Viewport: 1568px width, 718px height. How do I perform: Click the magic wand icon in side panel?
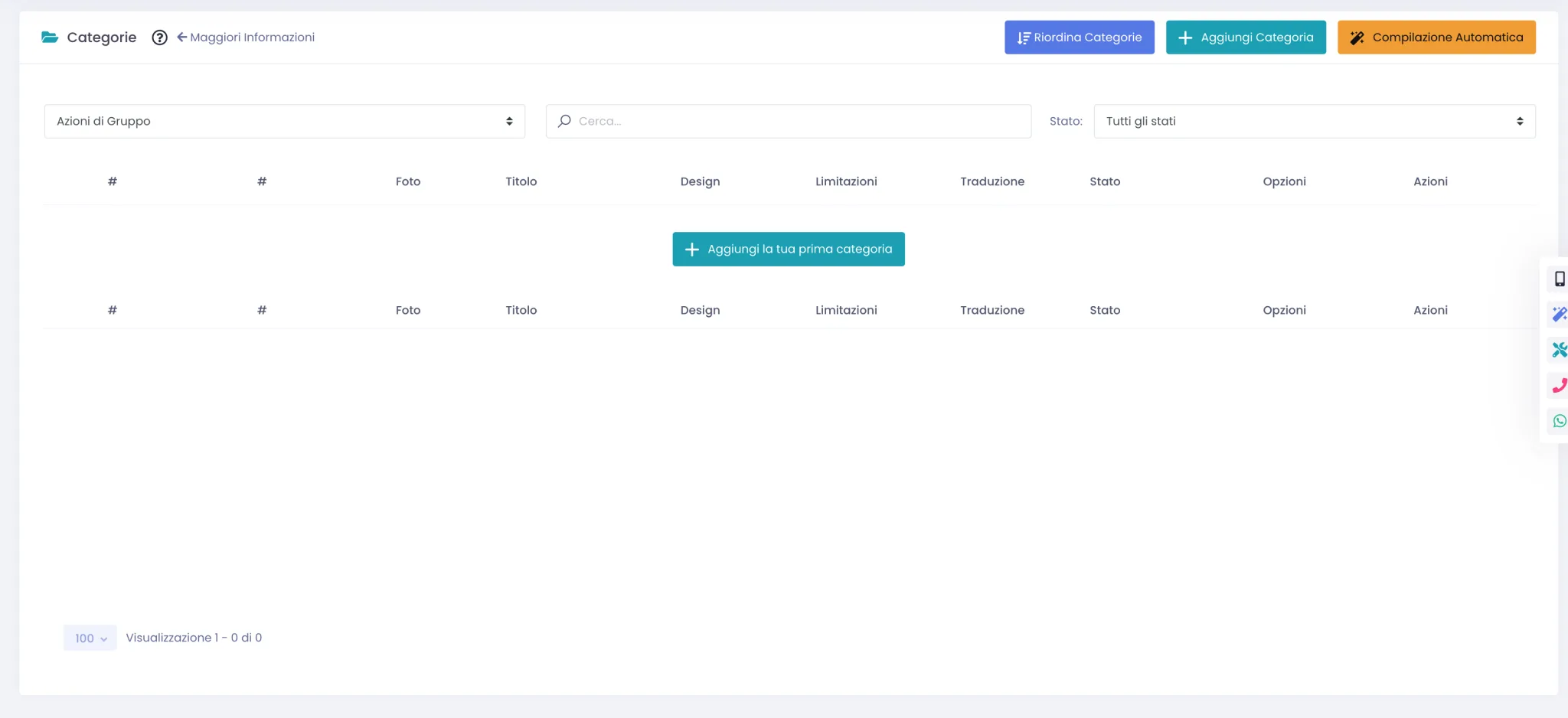coord(1559,314)
